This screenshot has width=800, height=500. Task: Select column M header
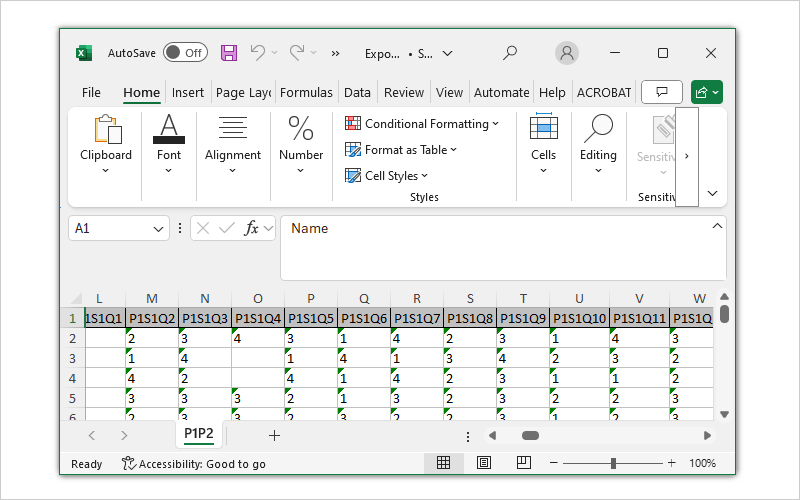[152, 298]
